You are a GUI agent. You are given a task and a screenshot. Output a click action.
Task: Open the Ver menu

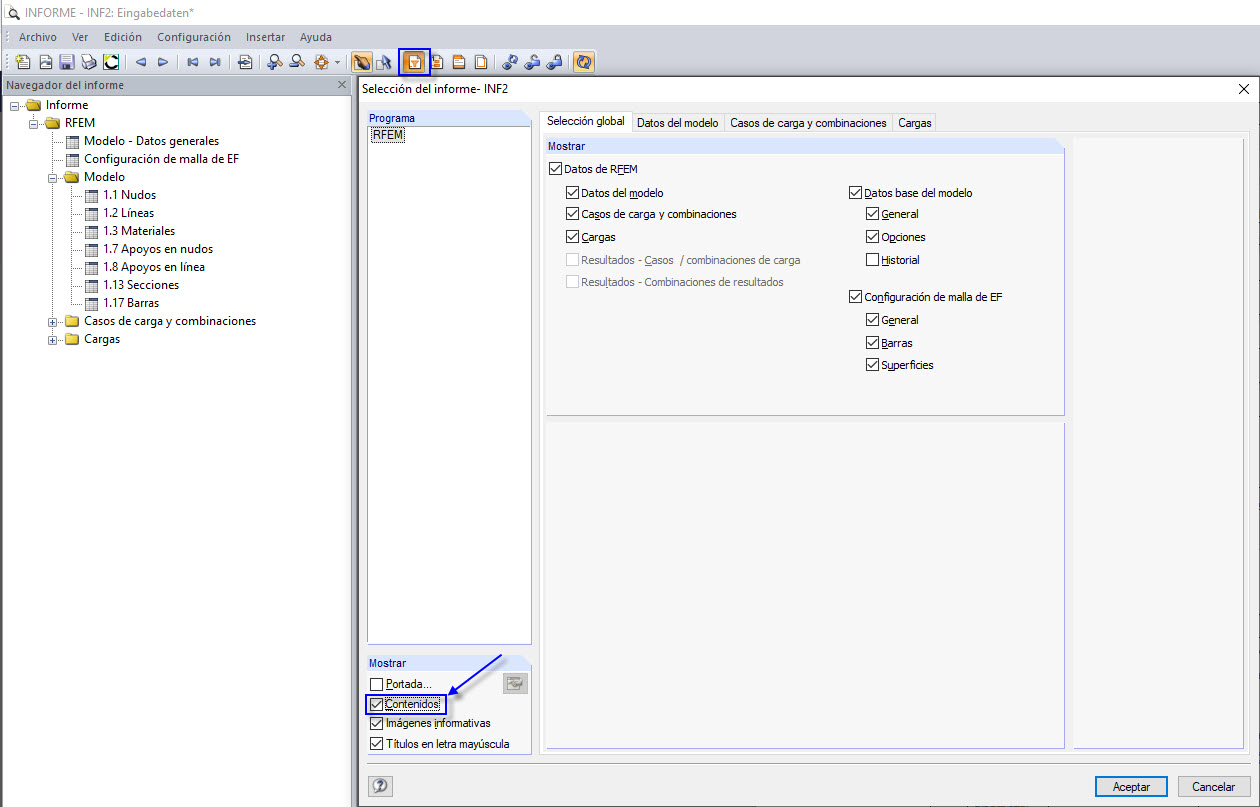[80, 37]
